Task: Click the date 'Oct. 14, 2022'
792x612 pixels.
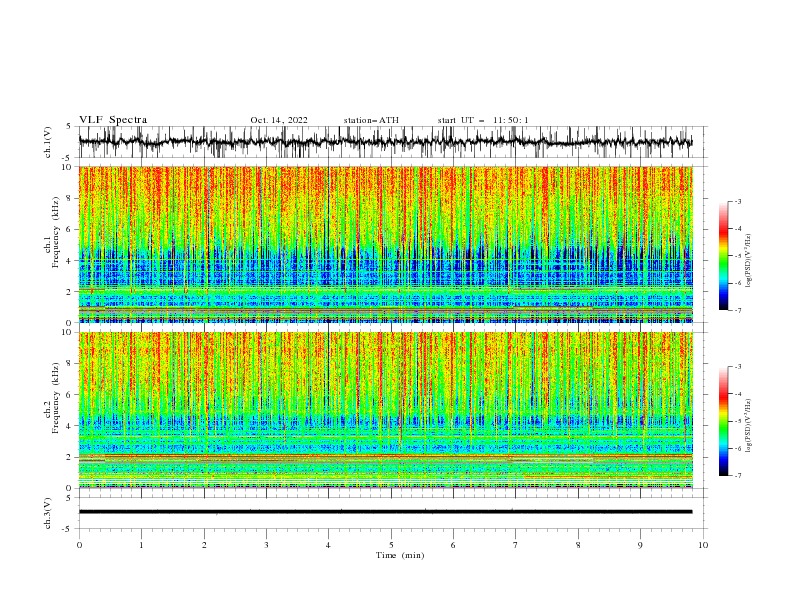Action: point(279,120)
